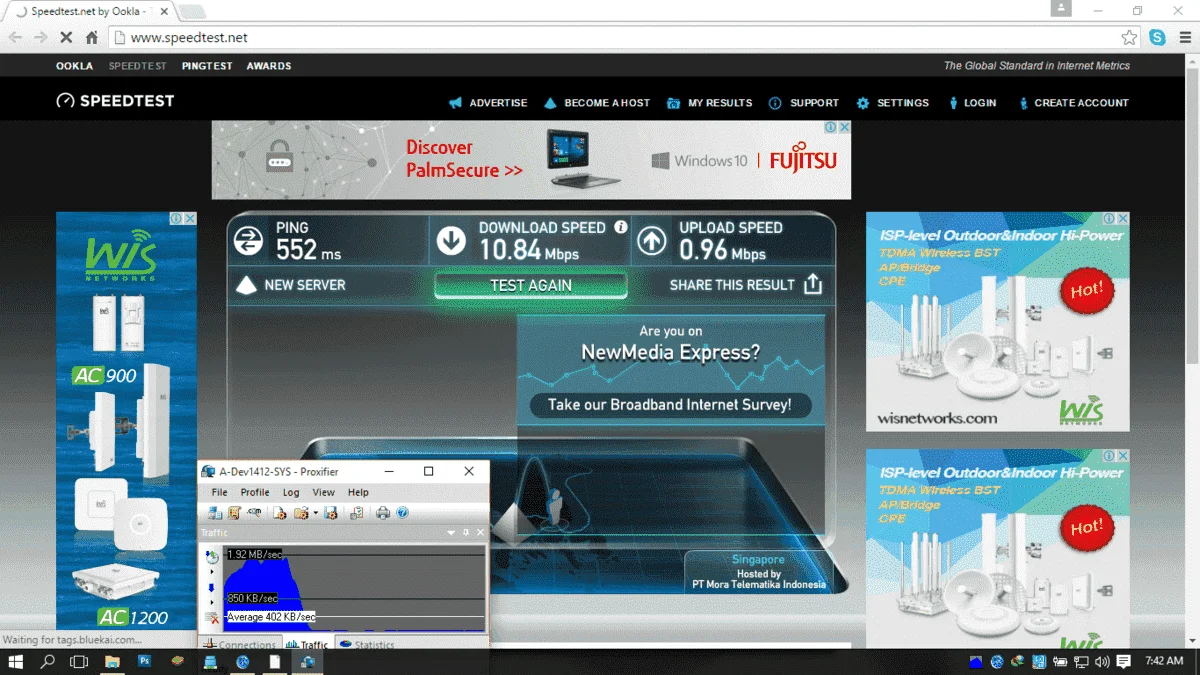The image size is (1200, 675).
Task: Open File Explorer from the taskbar
Action: [x=112, y=661]
